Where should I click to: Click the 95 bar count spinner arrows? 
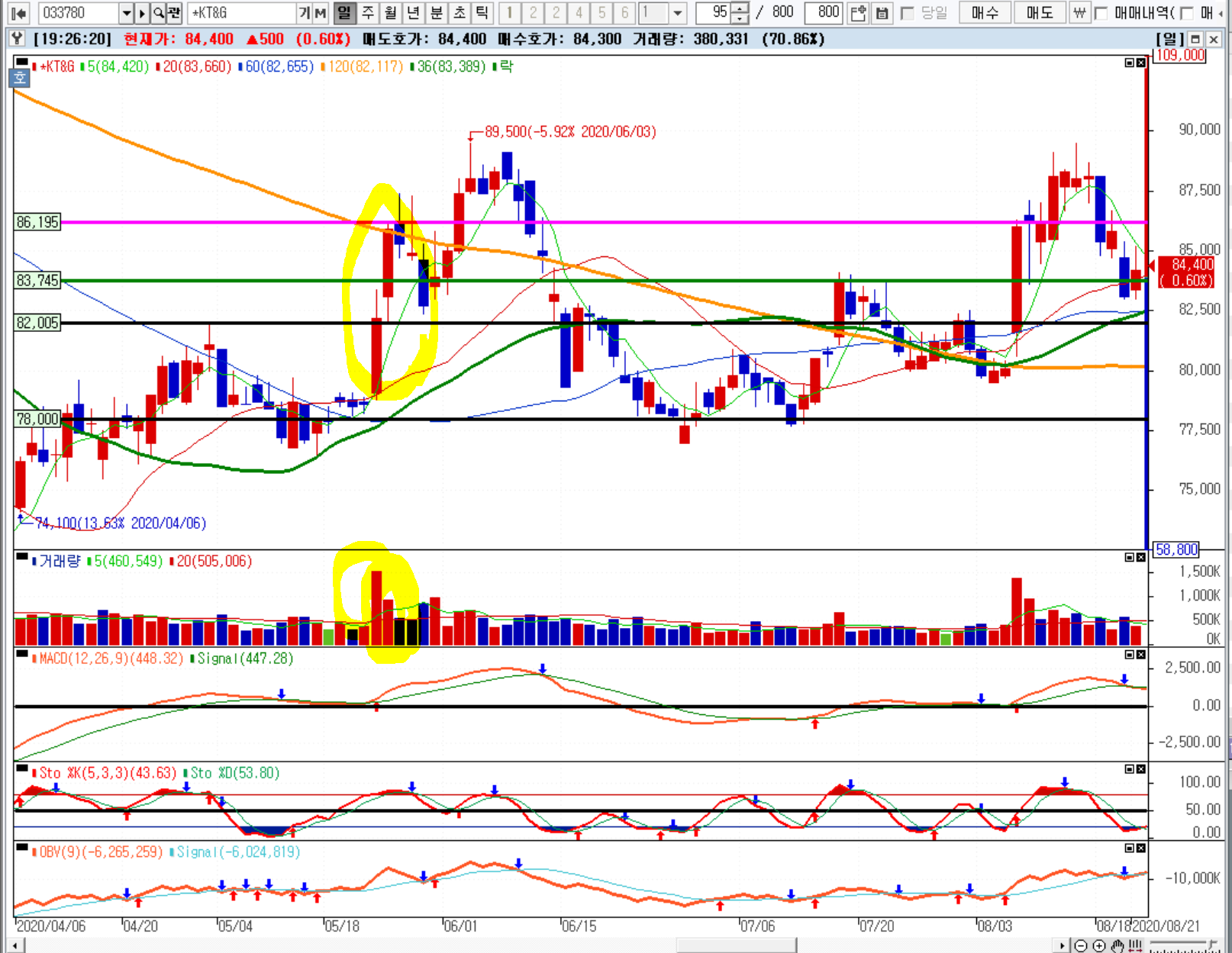click(740, 13)
